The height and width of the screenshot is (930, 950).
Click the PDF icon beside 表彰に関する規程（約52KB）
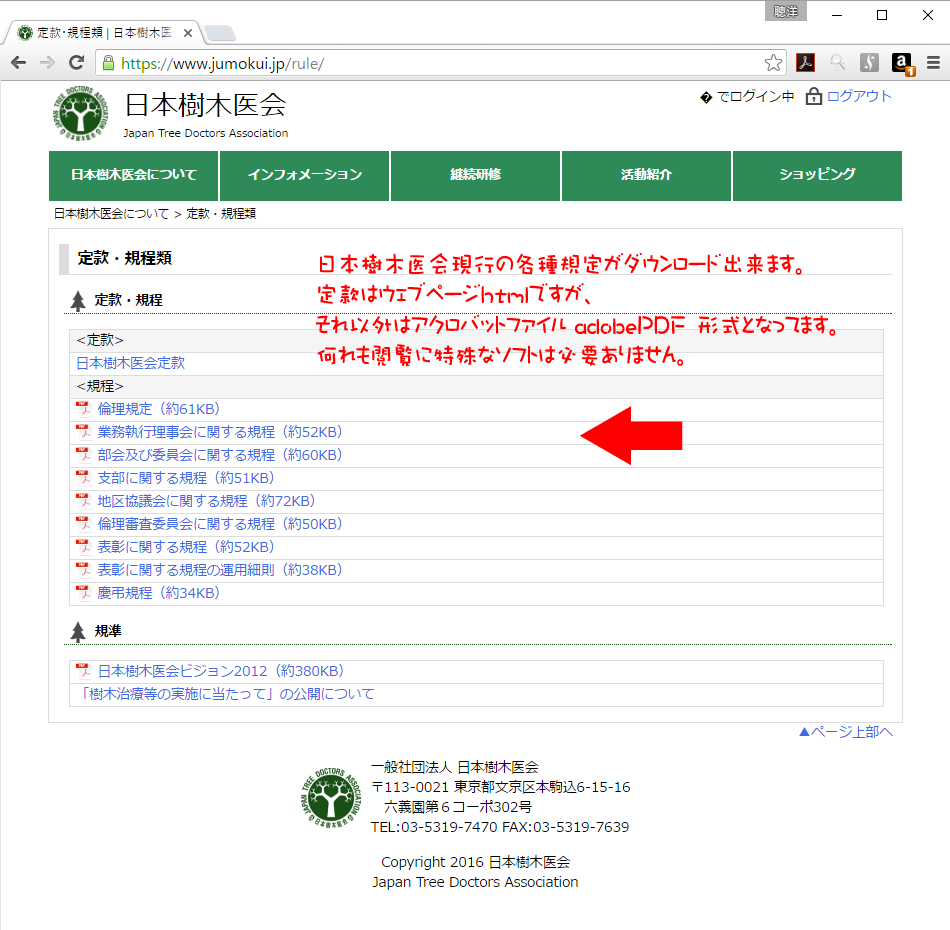(83, 547)
